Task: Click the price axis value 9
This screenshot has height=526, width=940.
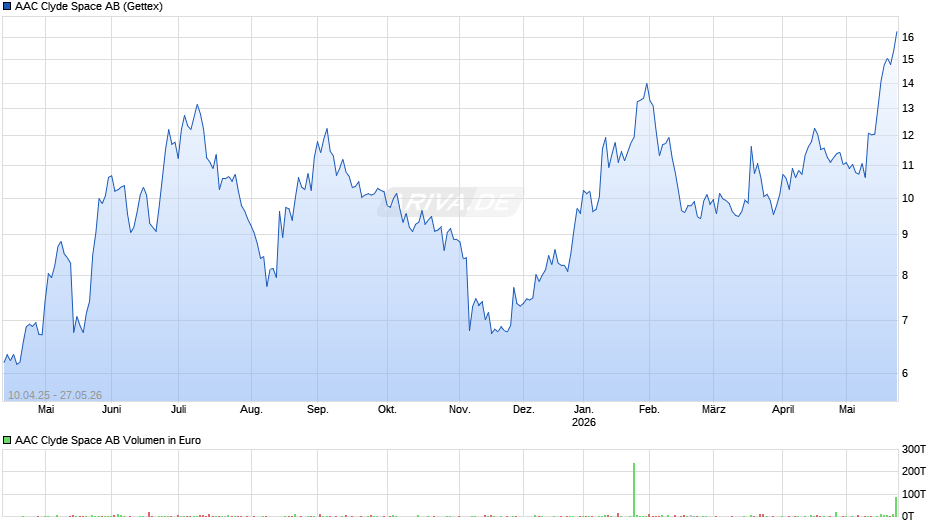Action: pyautogui.click(x=905, y=235)
